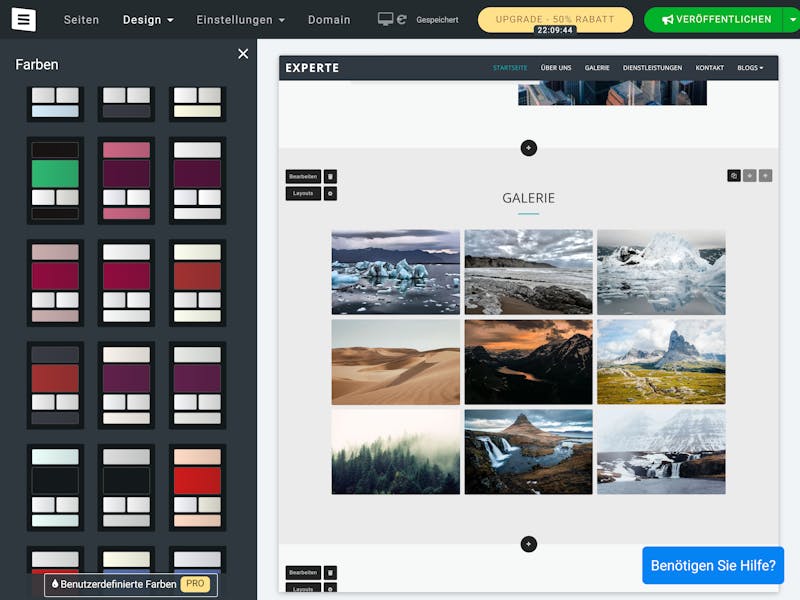Screen dimensions: 800x600
Task: Select the crimson palette with dusty pink bars
Action: [55, 283]
